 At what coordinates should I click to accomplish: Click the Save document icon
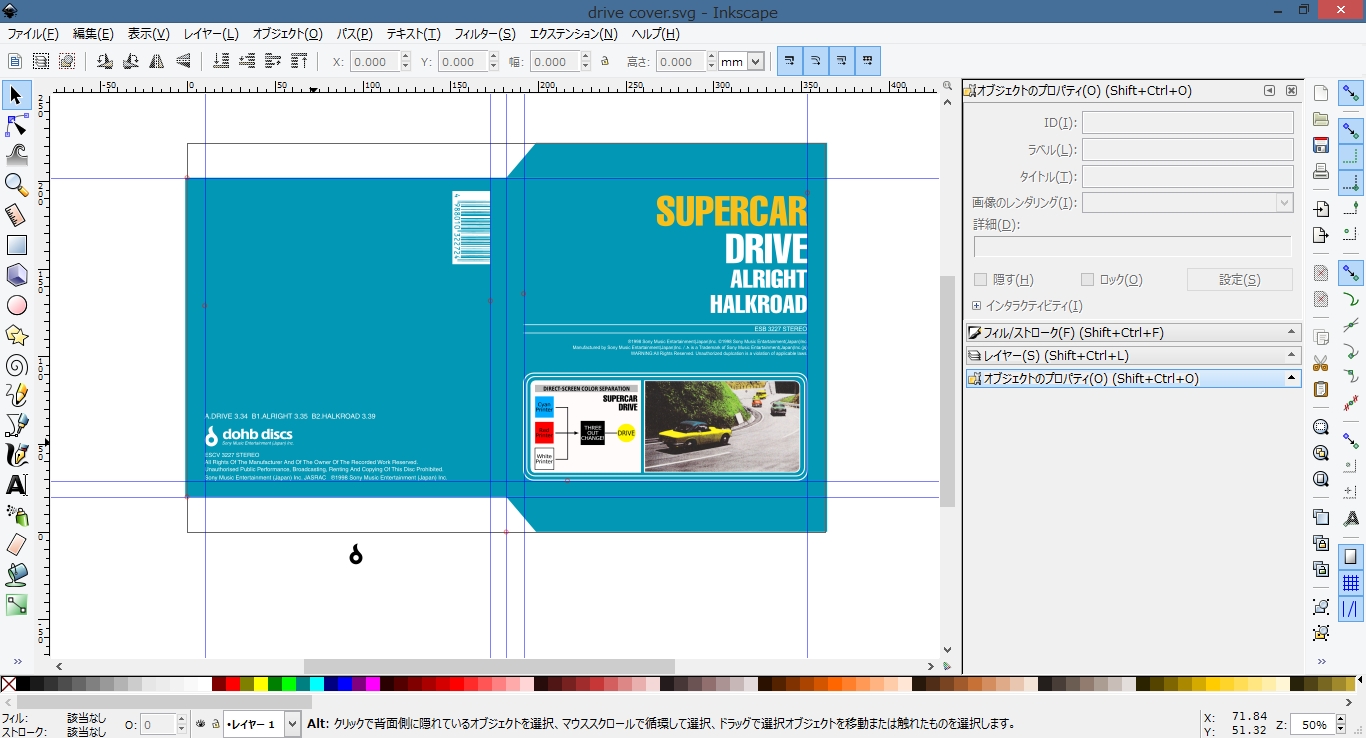point(1321,145)
